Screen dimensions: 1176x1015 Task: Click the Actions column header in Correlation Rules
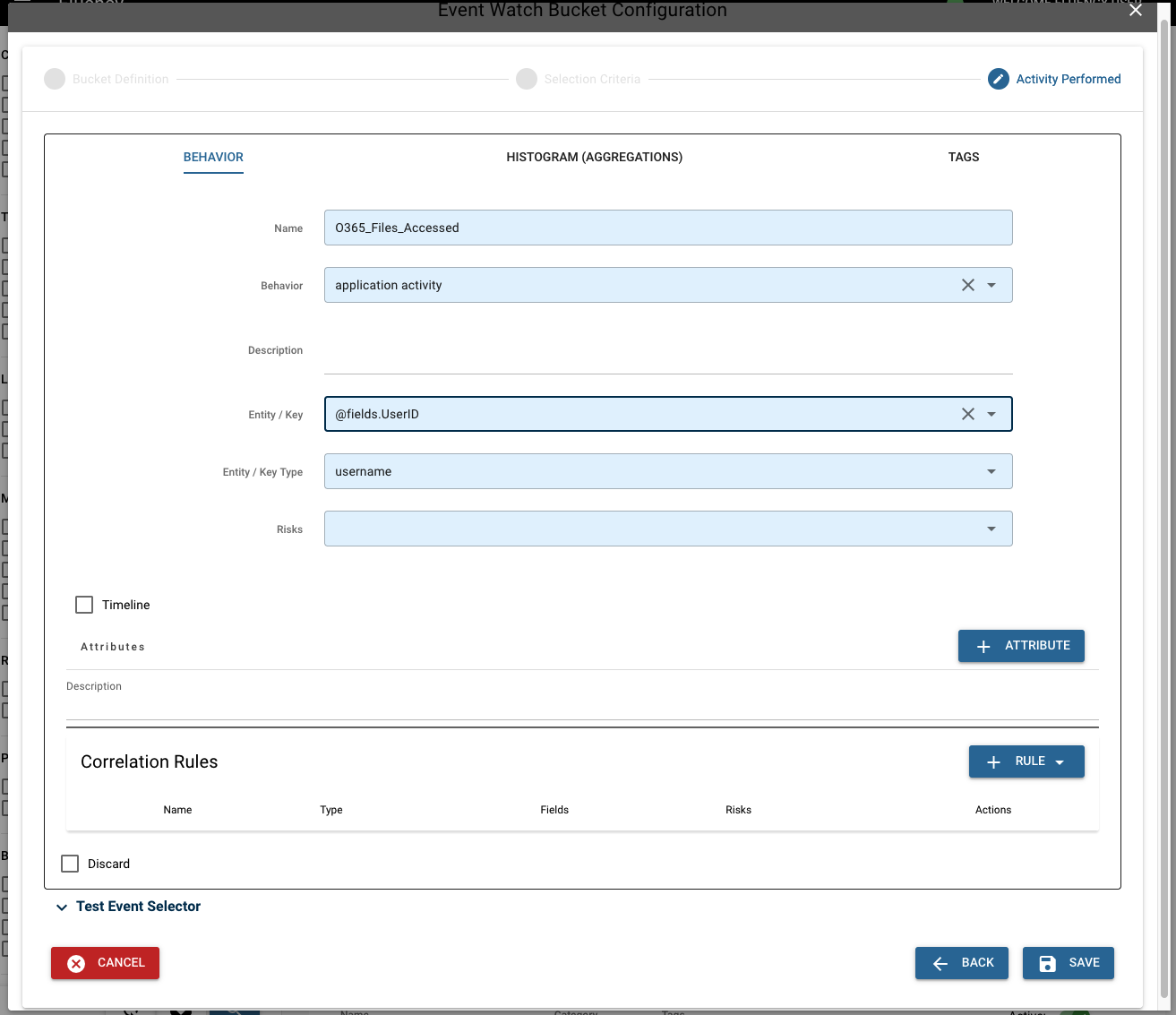point(993,810)
